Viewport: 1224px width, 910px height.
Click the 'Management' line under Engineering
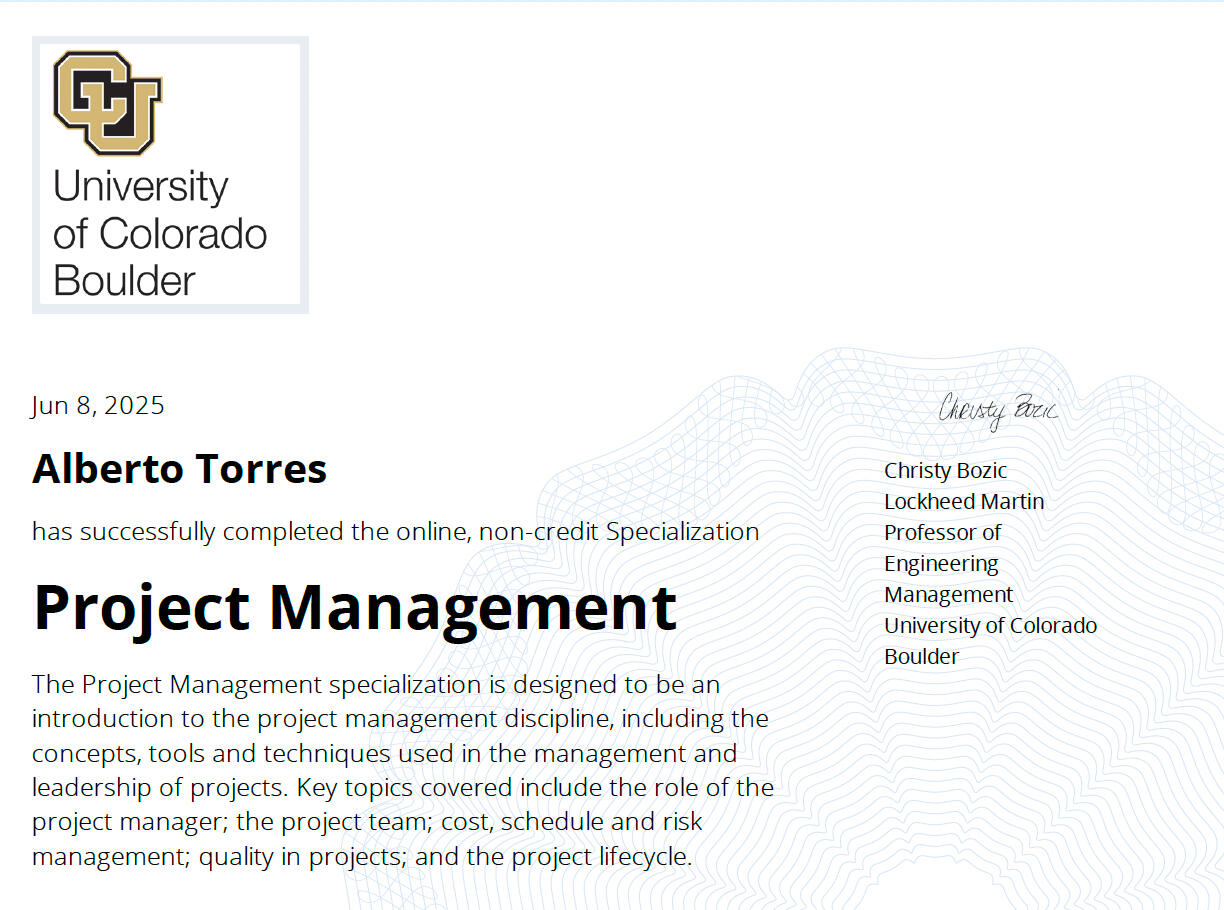tap(948, 595)
